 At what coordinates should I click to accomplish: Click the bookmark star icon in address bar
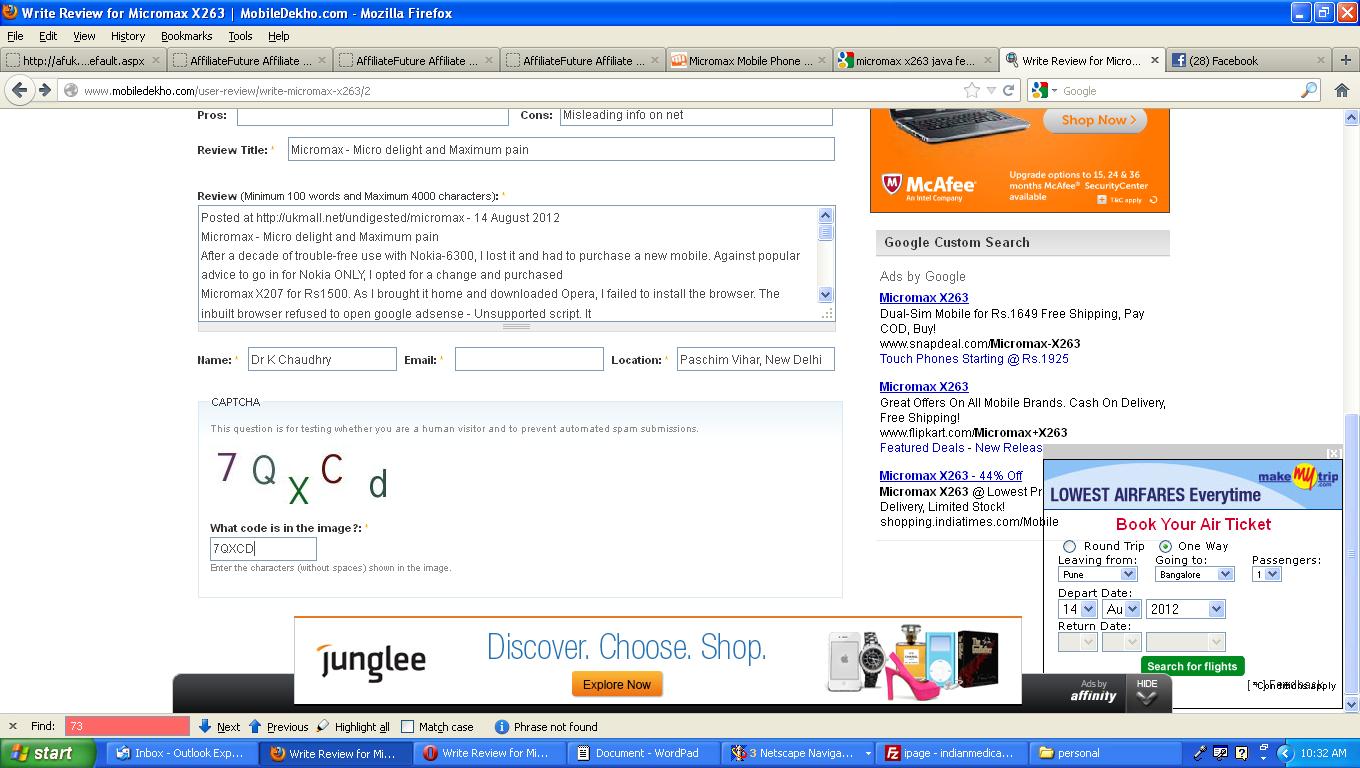click(x=971, y=90)
